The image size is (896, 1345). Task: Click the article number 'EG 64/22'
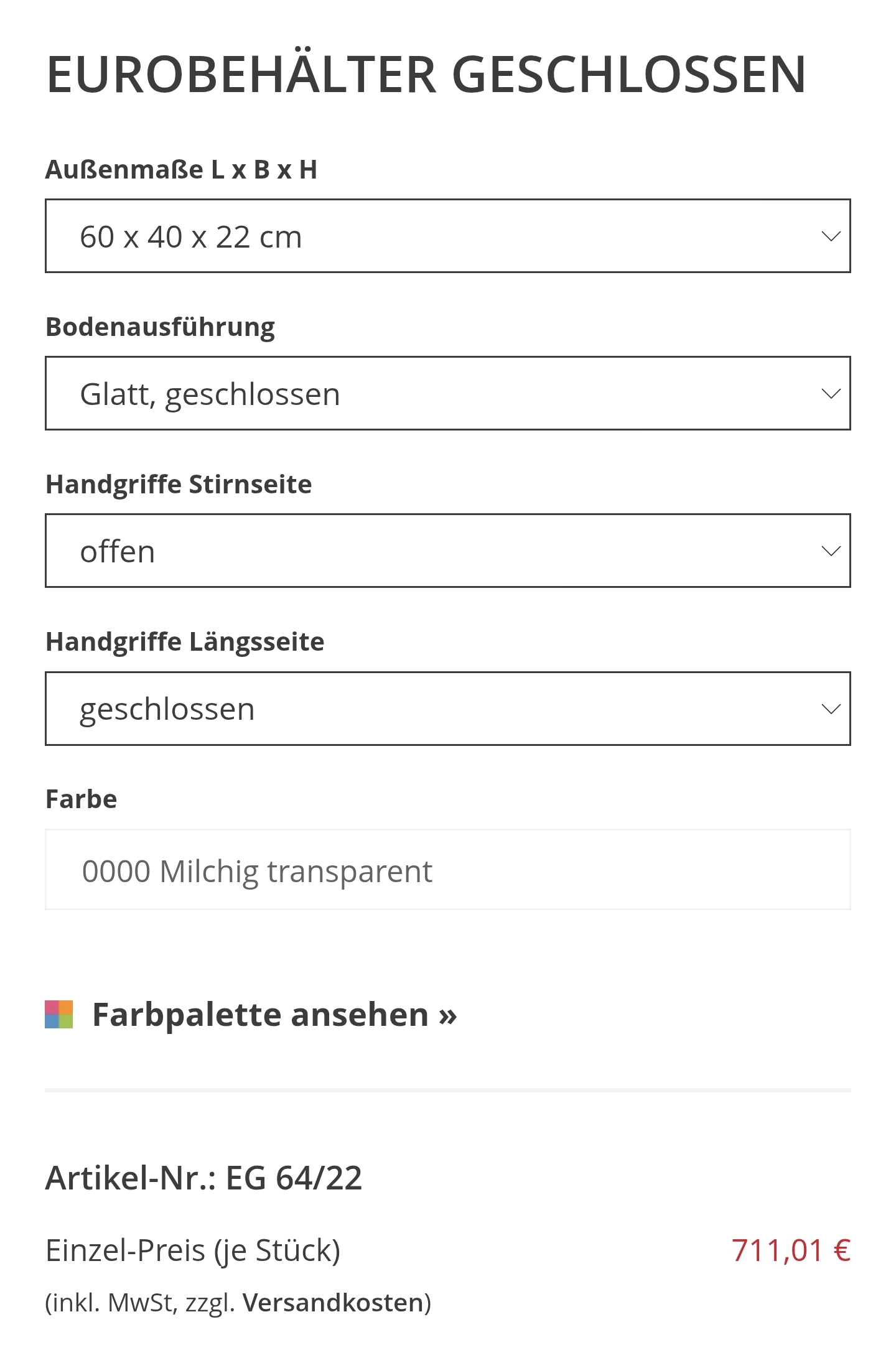click(293, 1178)
